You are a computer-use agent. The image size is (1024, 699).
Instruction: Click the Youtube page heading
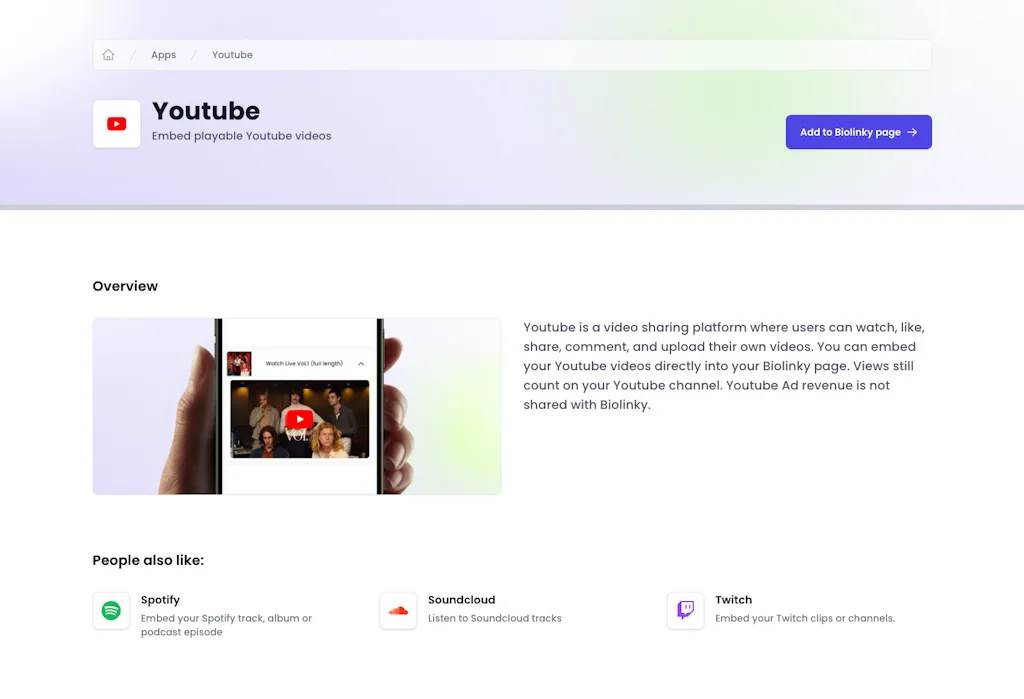point(206,111)
